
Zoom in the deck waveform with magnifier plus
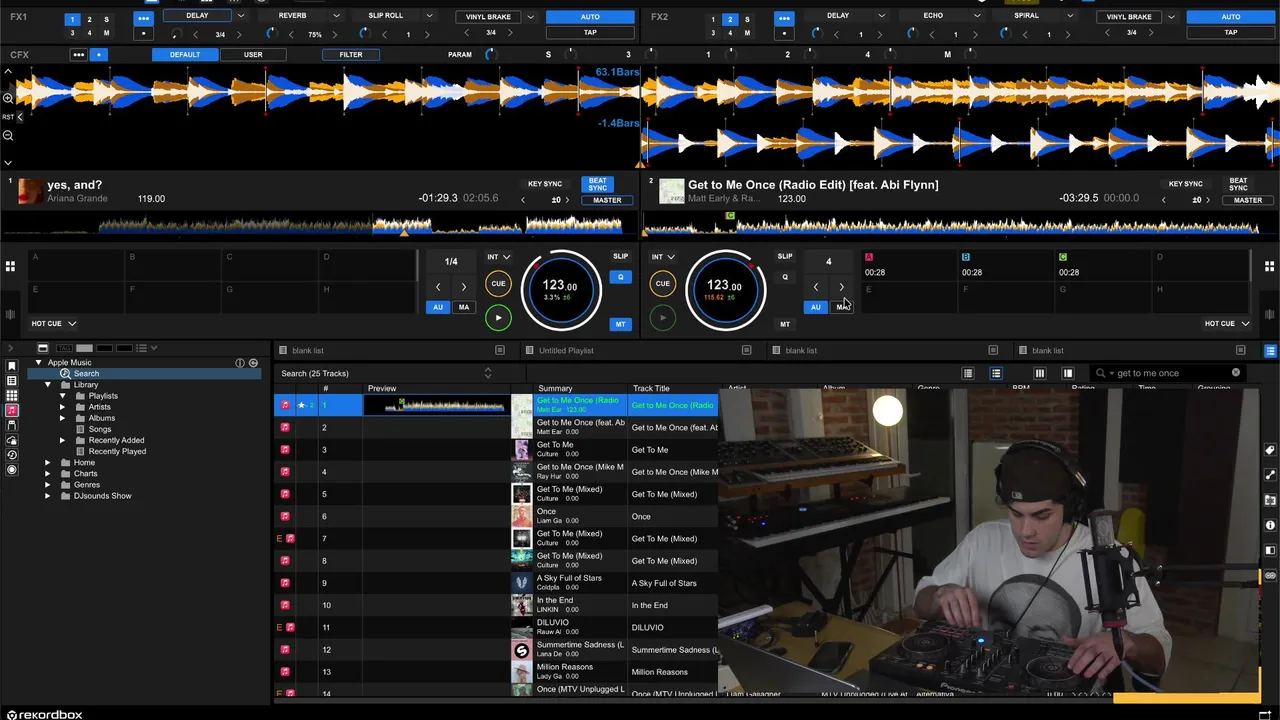tap(8, 97)
